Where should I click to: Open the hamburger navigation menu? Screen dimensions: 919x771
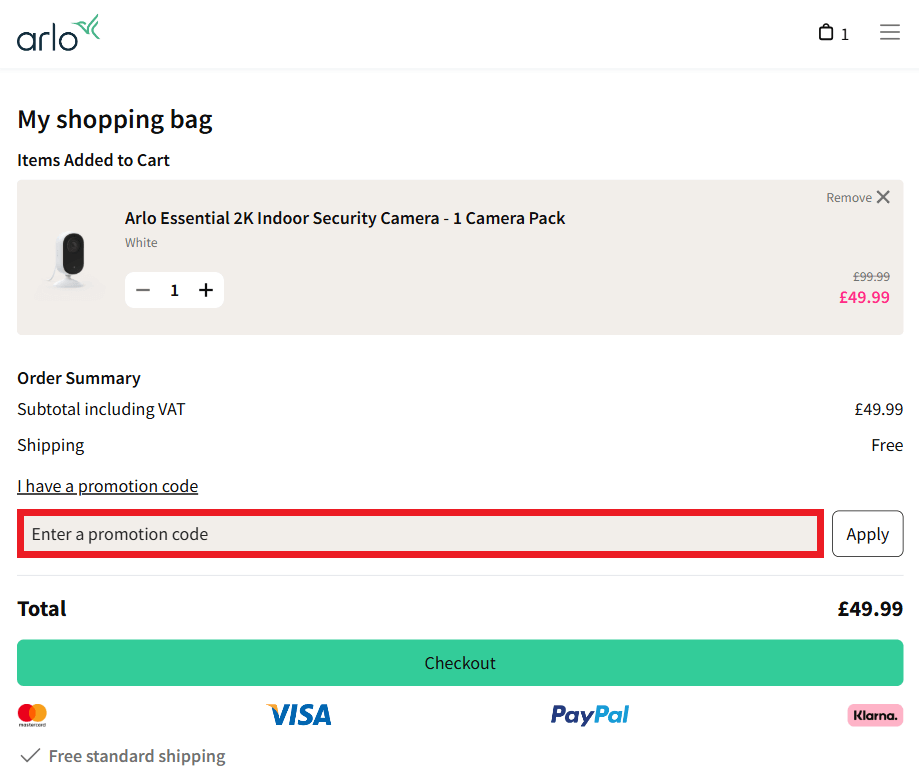click(889, 32)
